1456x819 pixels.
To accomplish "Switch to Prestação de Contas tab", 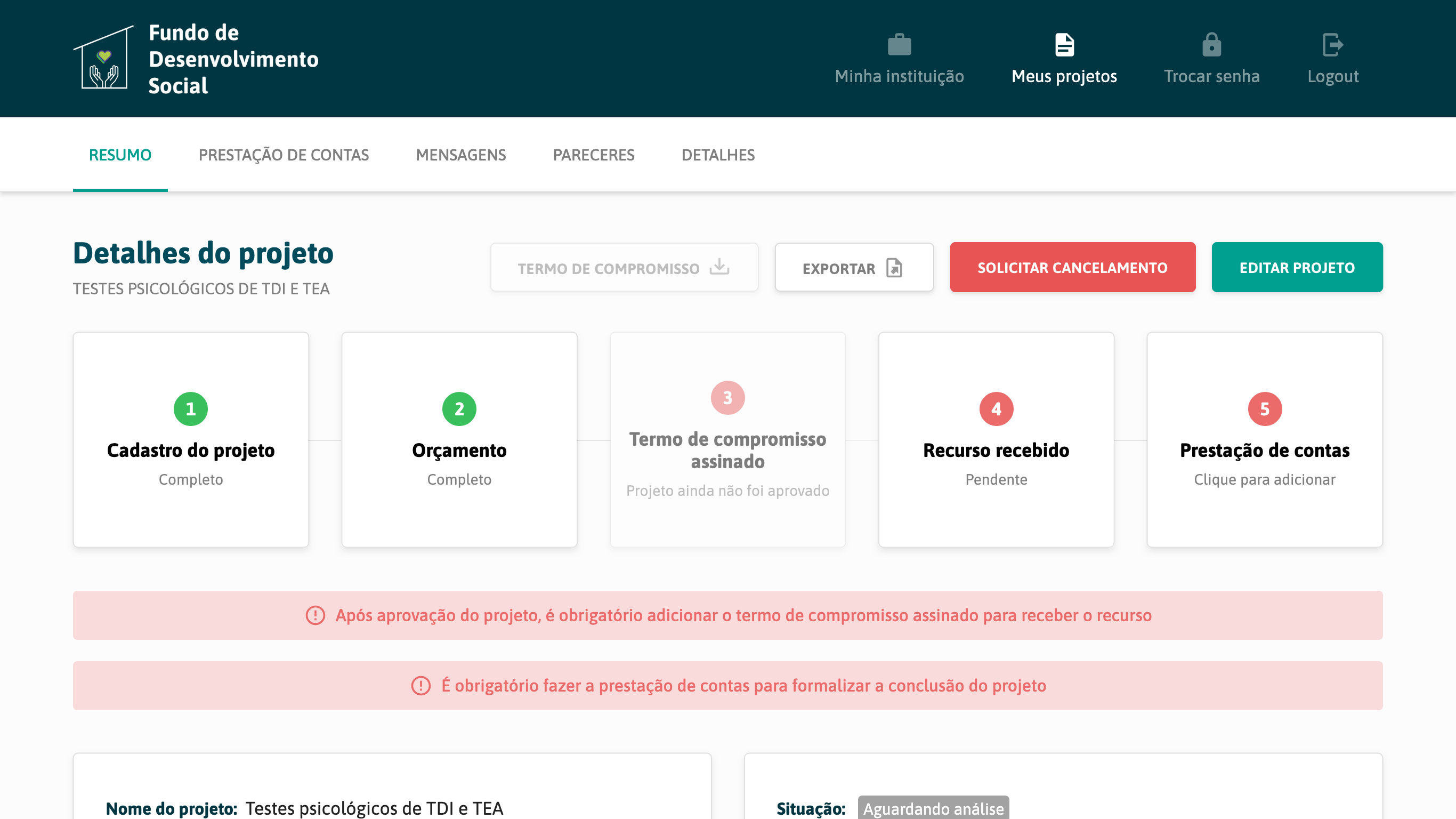I will (283, 155).
